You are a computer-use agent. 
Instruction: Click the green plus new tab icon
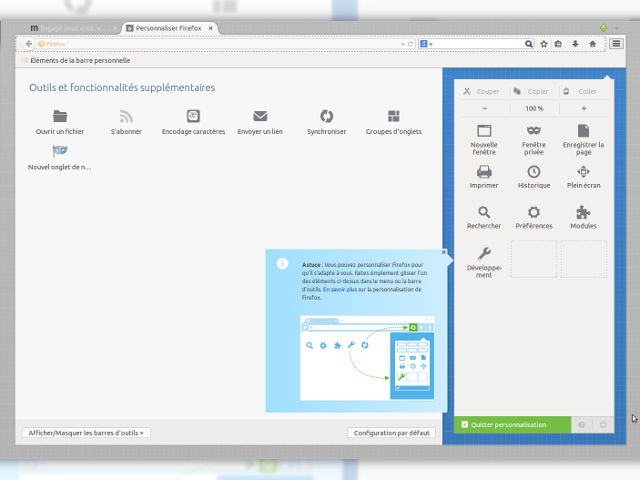[x=604, y=28]
